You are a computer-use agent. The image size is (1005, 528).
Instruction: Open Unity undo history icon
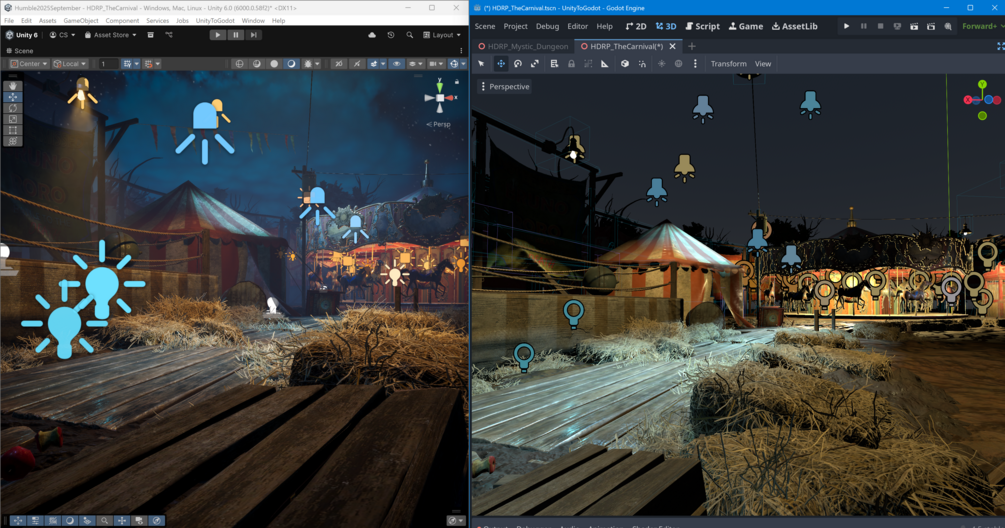pyautogui.click(x=391, y=35)
